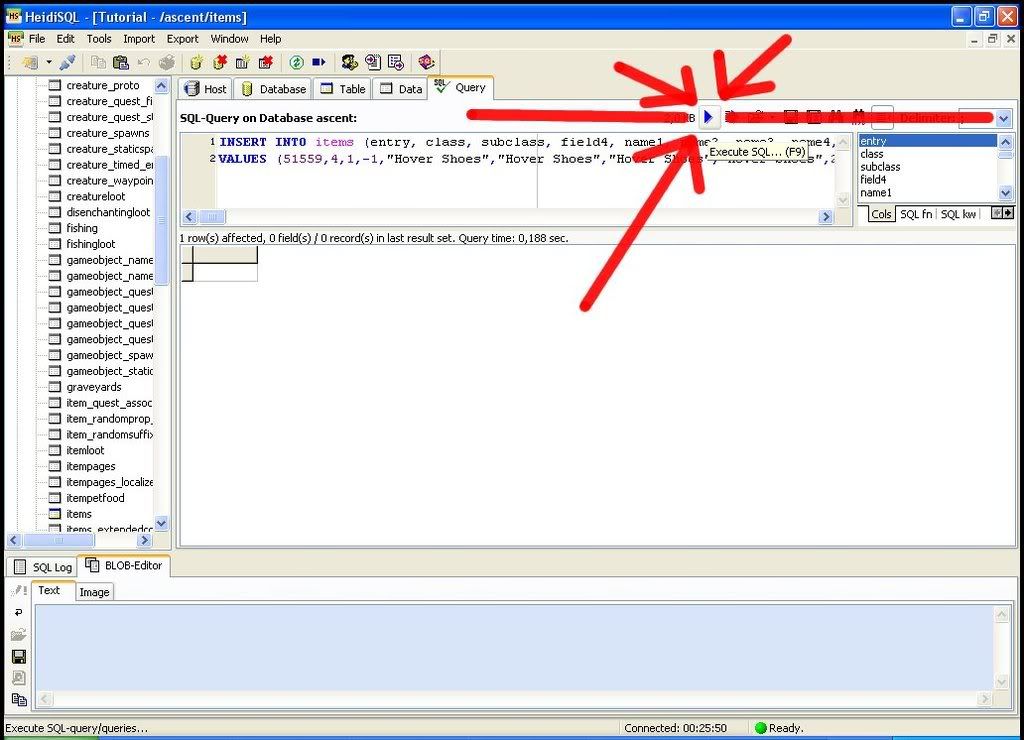Click the Execute SQL play button
This screenshot has width=1024, height=740.
click(x=709, y=118)
